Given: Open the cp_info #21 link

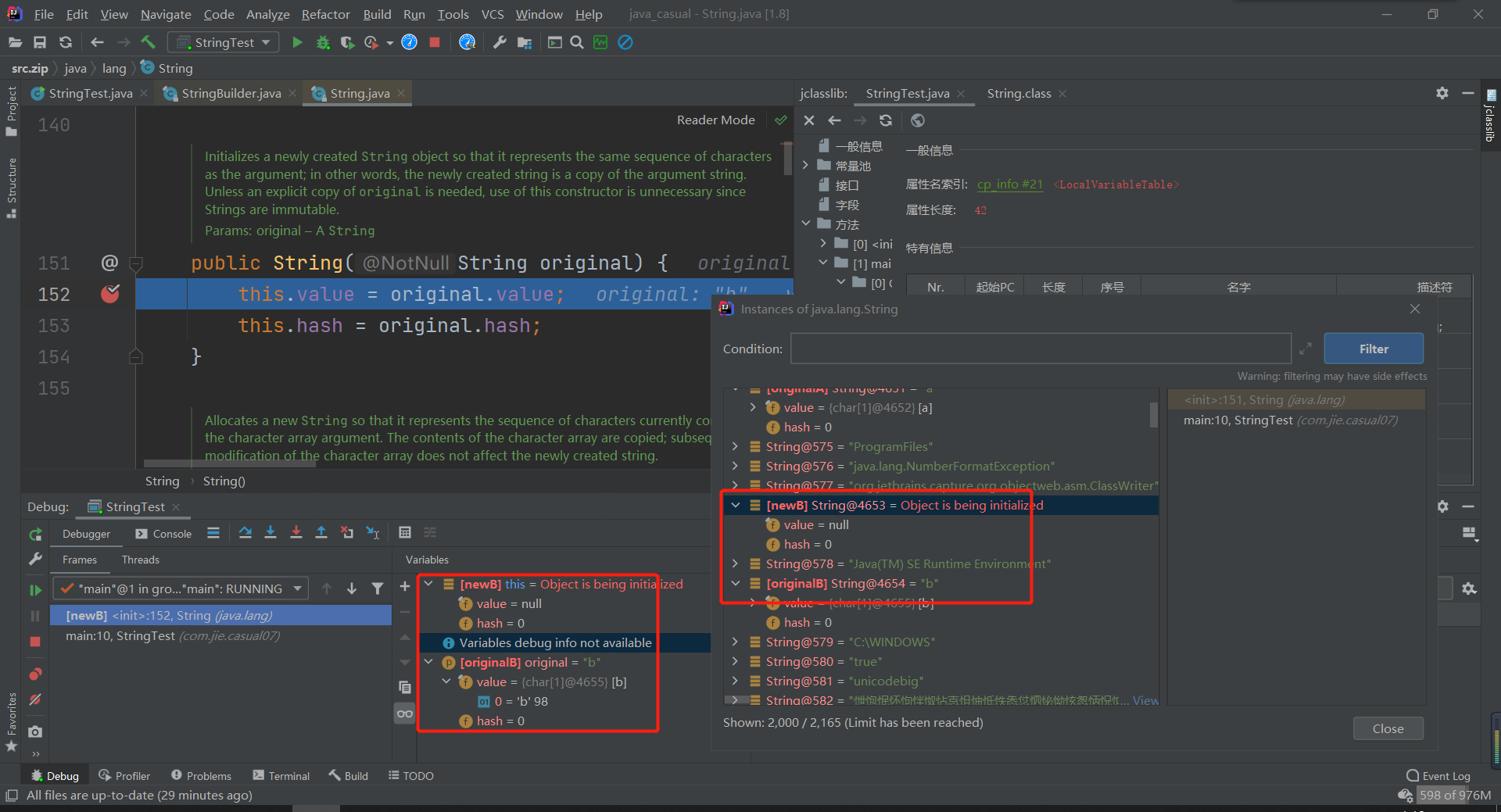Looking at the screenshot, I should click(x=1009, y=184).
